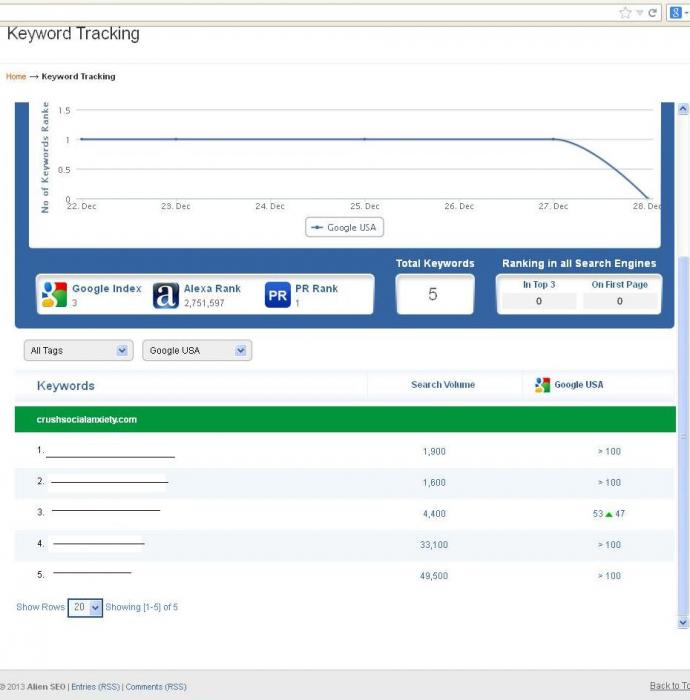The width and height of the screenshot is (690, 700).
Task: Open the address bar history dropdown arrow
Action: pyautogui.click(x=640, y=12)
